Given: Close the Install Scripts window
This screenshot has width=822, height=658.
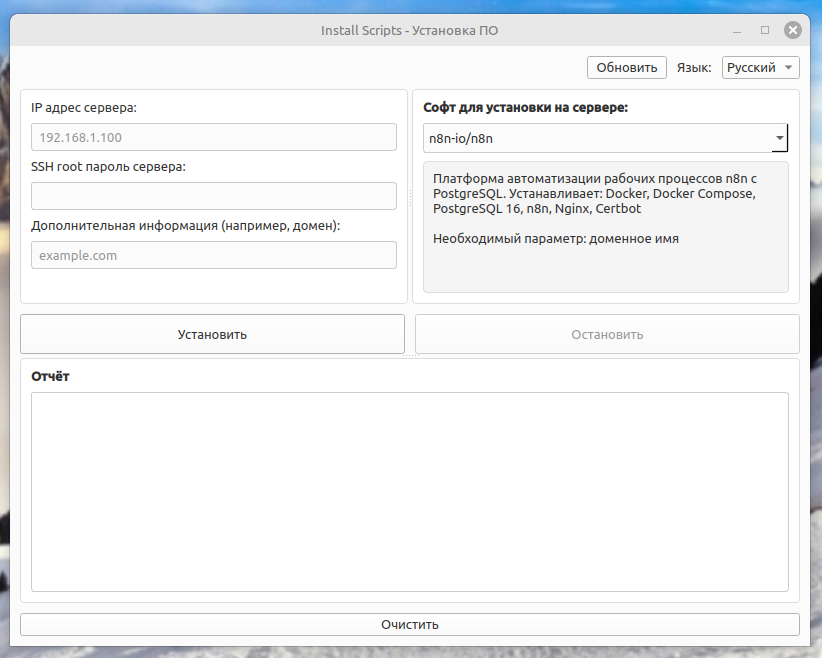Looking at the screenshot, I should click(792, 29).
